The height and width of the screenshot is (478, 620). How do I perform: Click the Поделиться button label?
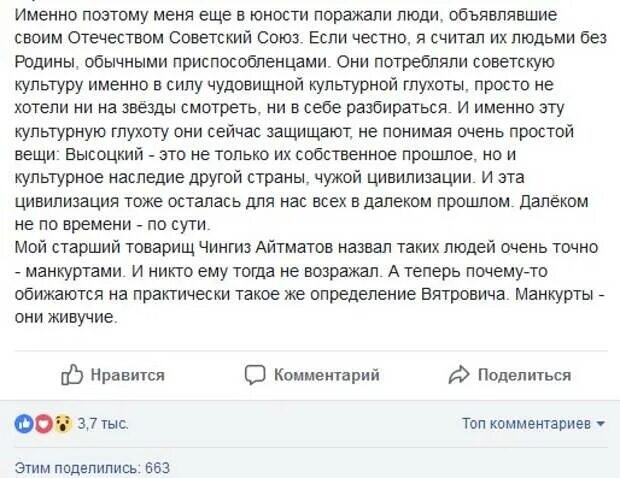coord(524,375)
